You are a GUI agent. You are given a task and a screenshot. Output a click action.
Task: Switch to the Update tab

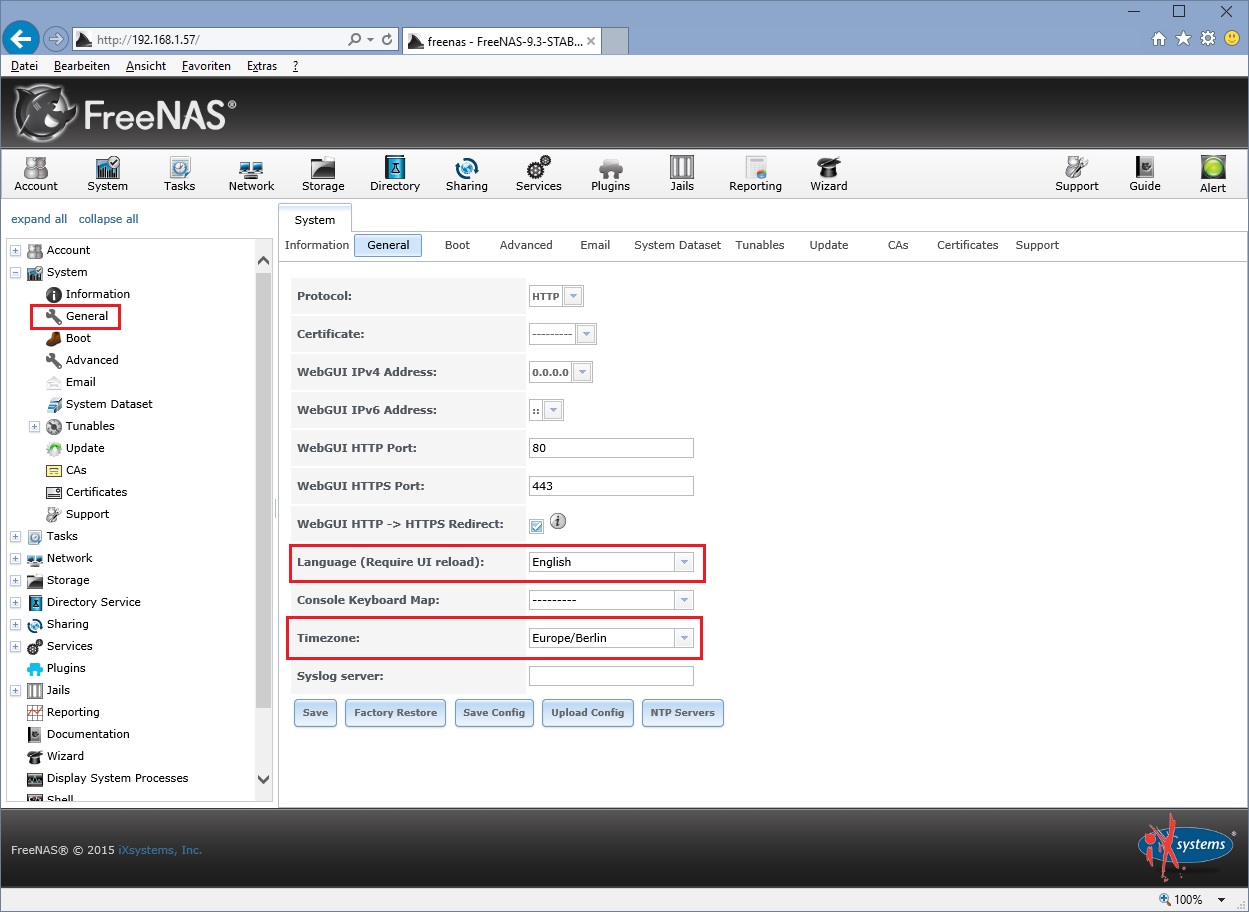pos(828,245)
